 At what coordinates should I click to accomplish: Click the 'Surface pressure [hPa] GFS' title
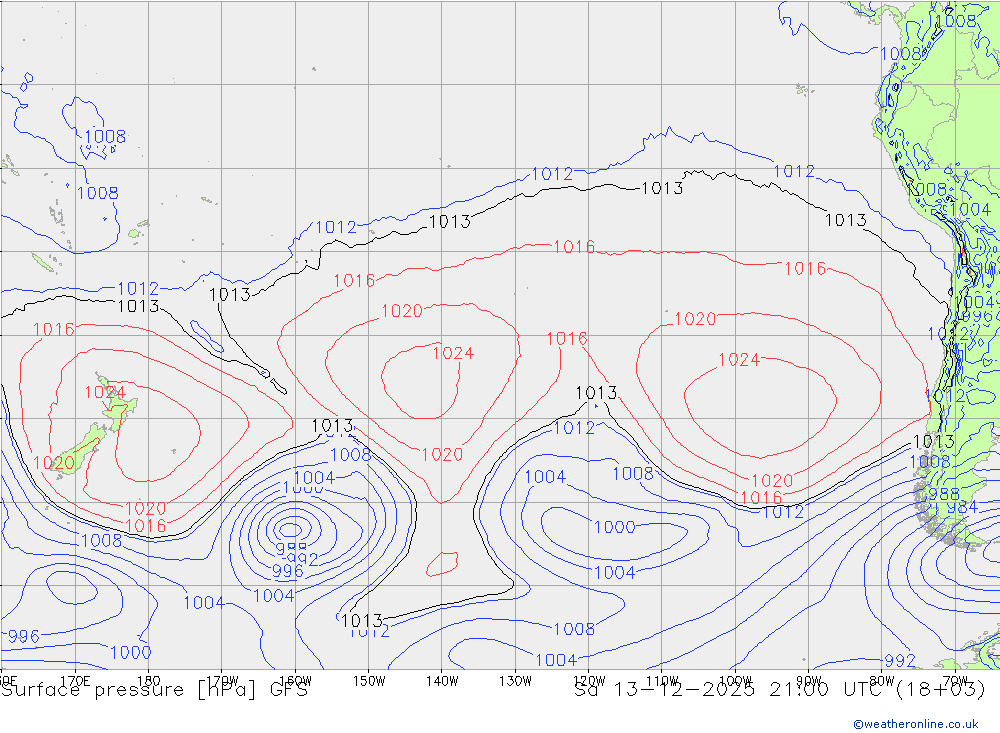(154, 690)
